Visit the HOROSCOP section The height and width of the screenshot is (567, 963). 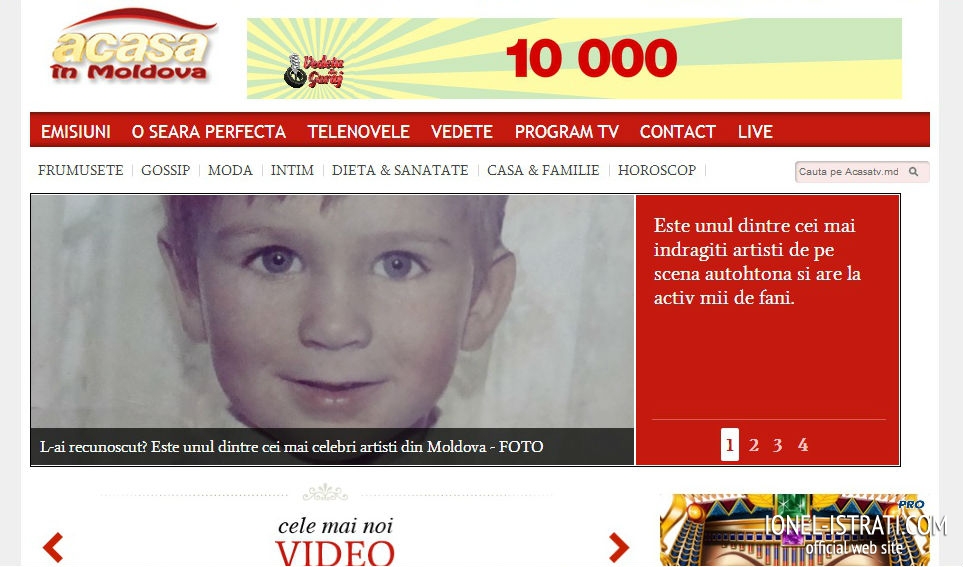[657, 170]
